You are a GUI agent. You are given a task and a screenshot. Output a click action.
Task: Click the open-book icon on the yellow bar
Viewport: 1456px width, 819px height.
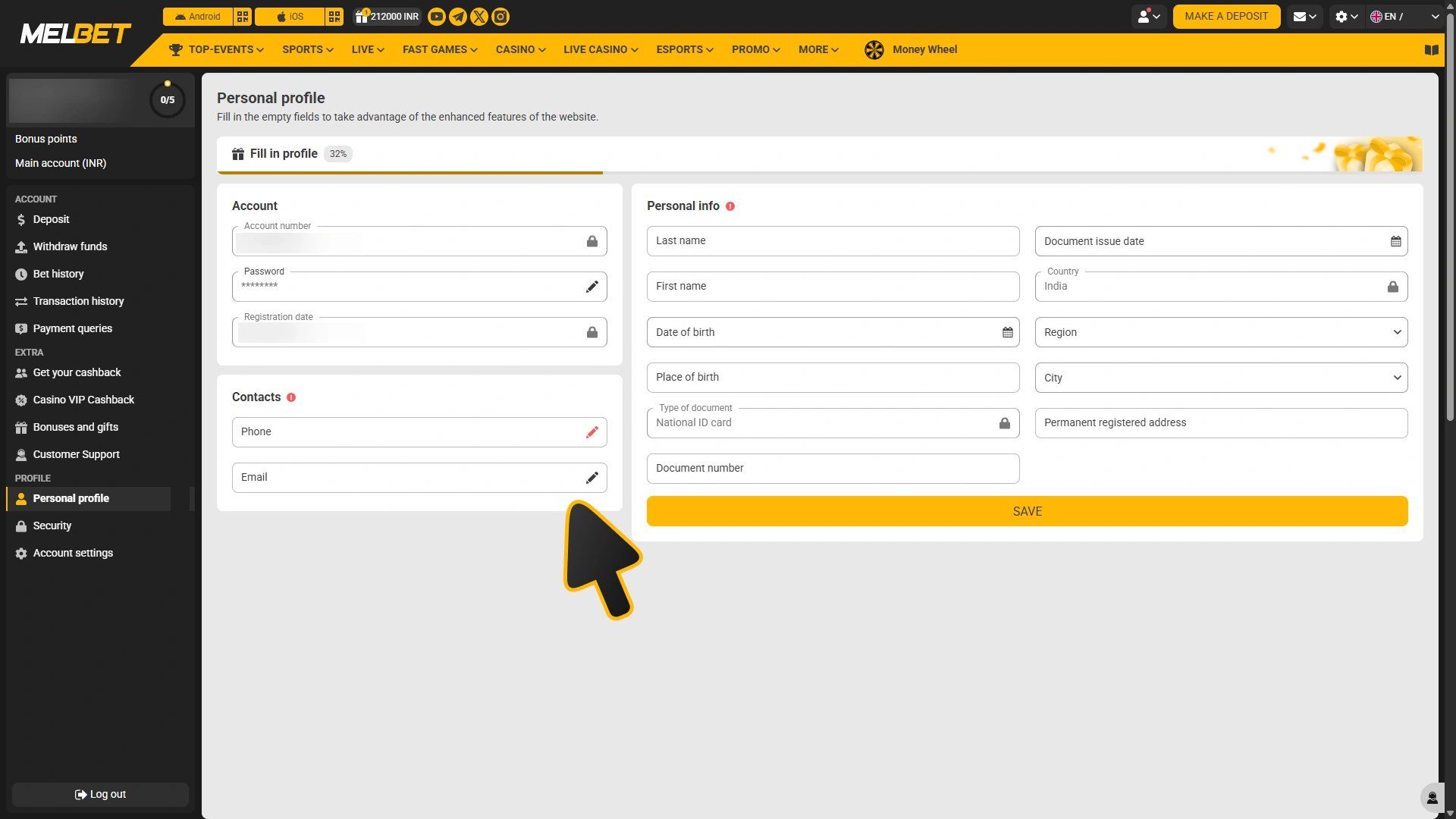[1432, 50]
